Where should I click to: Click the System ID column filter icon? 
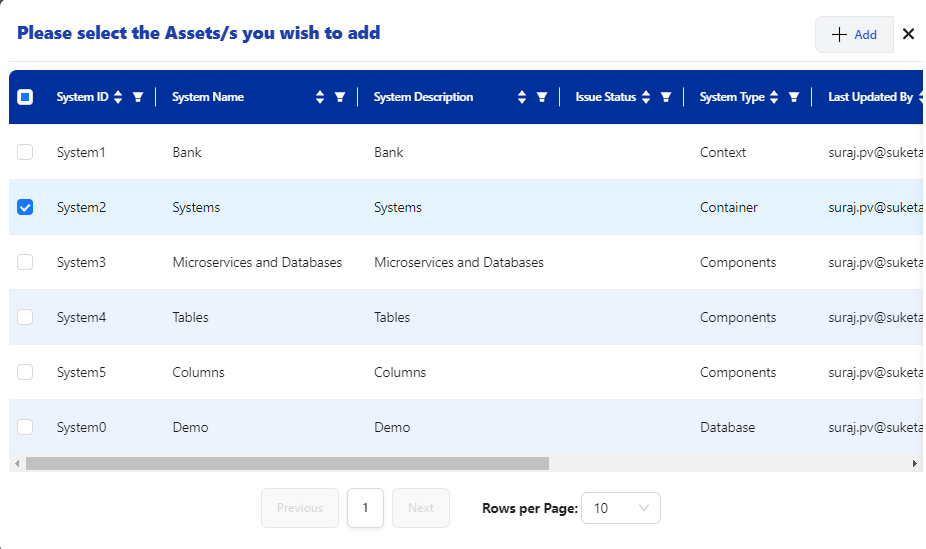click(x=138, y=97)
